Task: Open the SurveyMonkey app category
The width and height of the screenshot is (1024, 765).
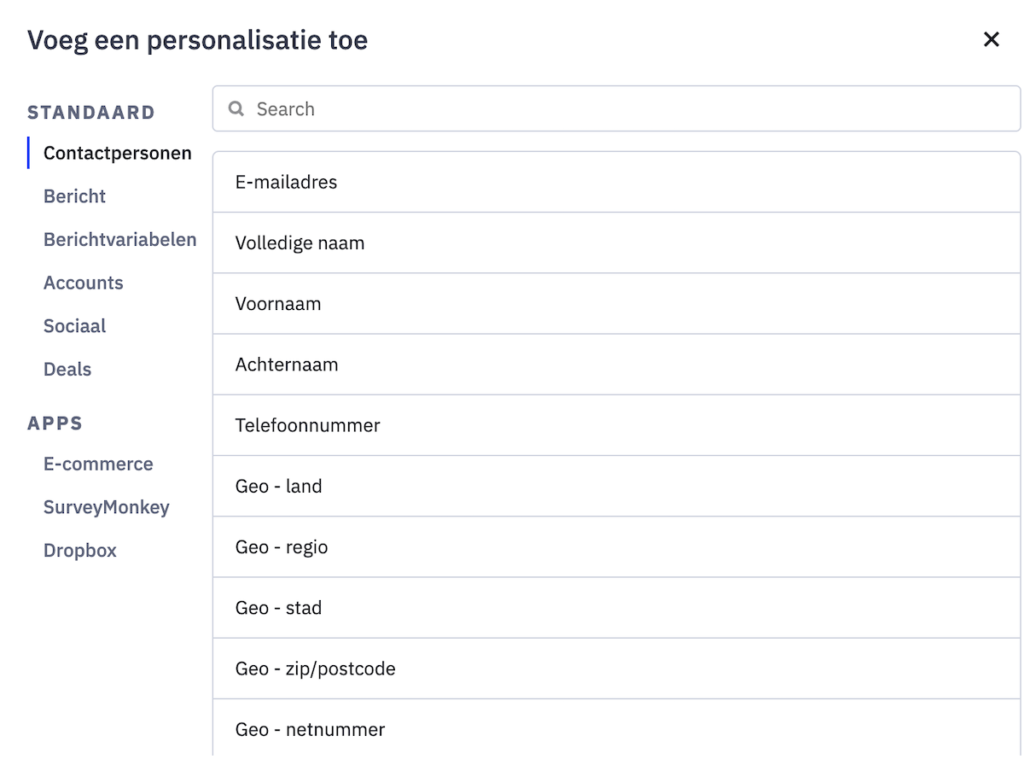Action: tap(106, 507)
